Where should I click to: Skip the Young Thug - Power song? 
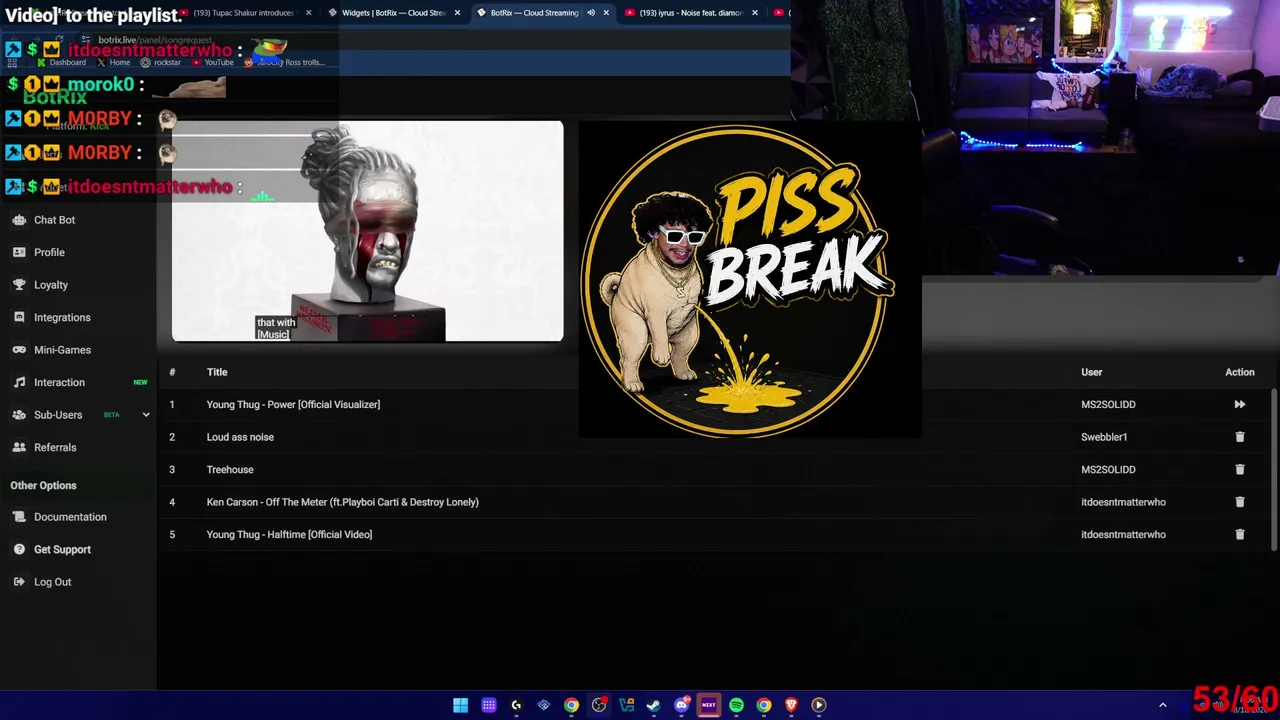pyautogui.click(x=1240, y=404)
